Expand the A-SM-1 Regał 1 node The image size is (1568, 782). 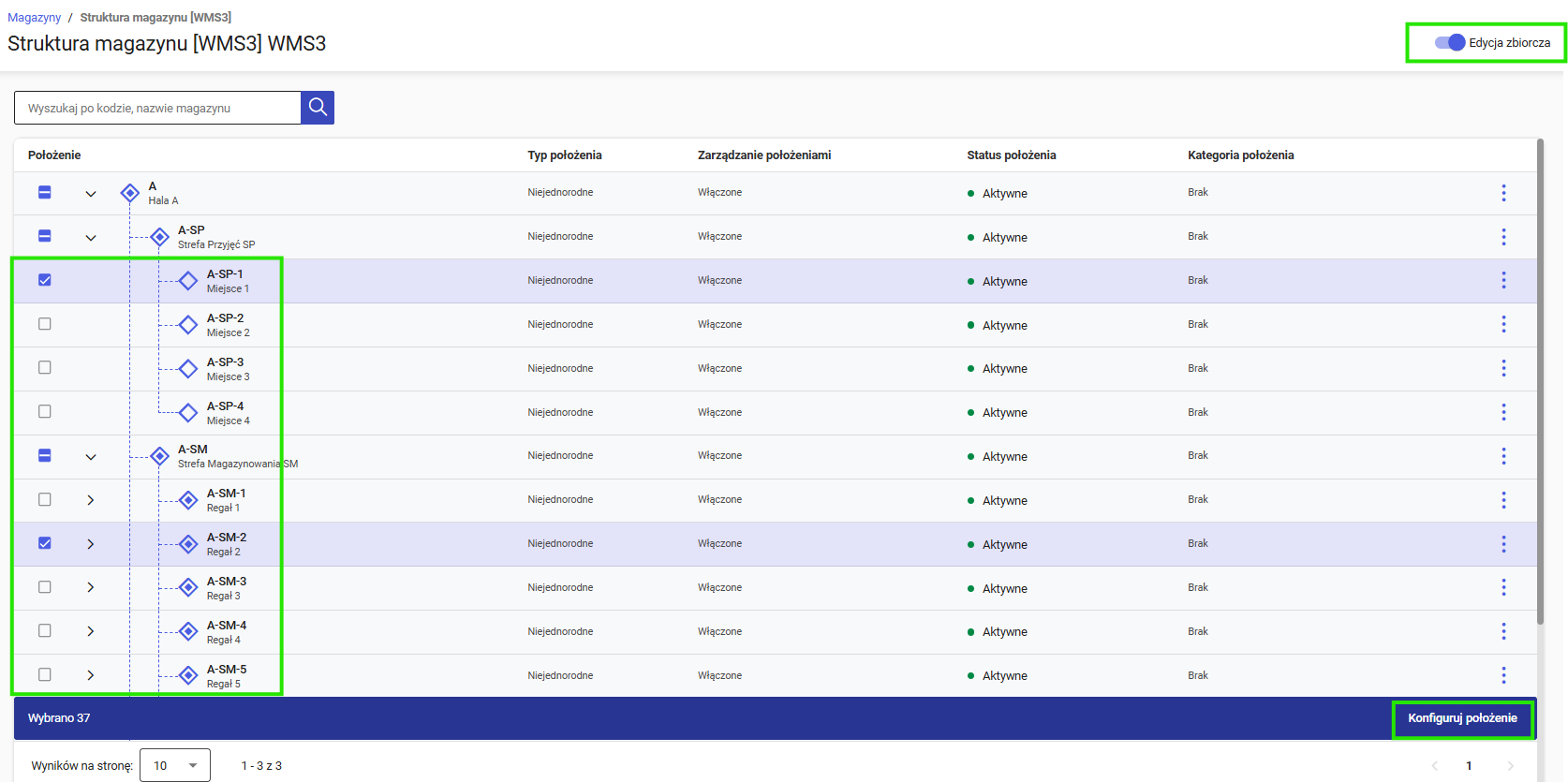(91, 500)
